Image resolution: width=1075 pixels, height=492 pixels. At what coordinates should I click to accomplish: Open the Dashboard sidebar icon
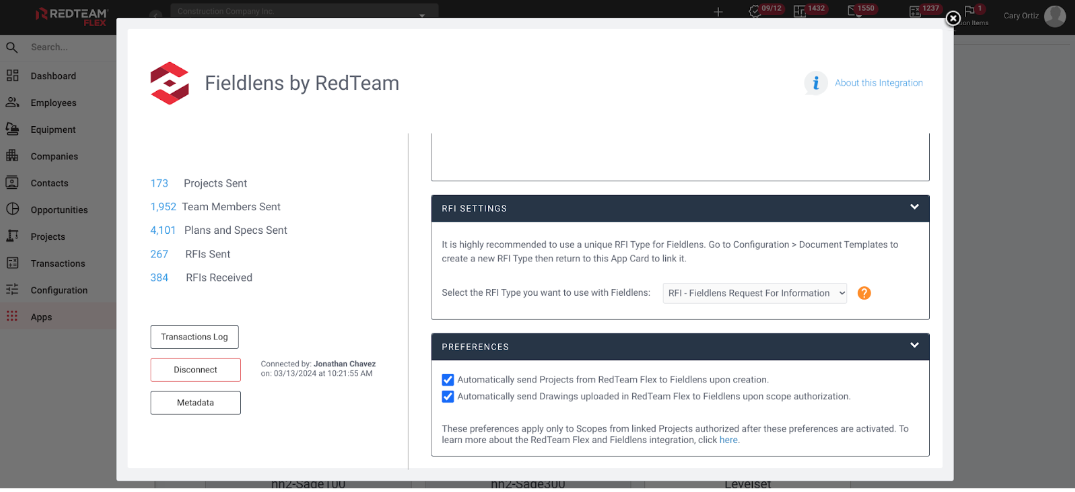point(12,76)
